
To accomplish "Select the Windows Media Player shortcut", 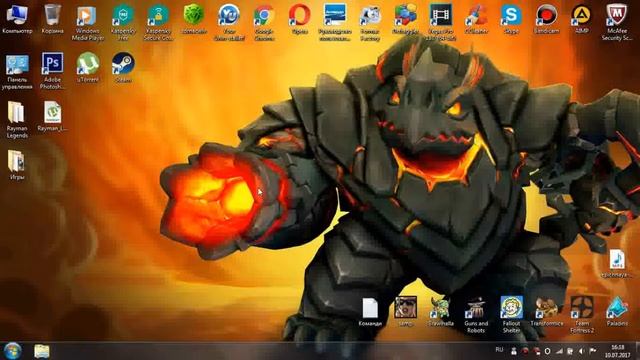I will coord(87,22).
